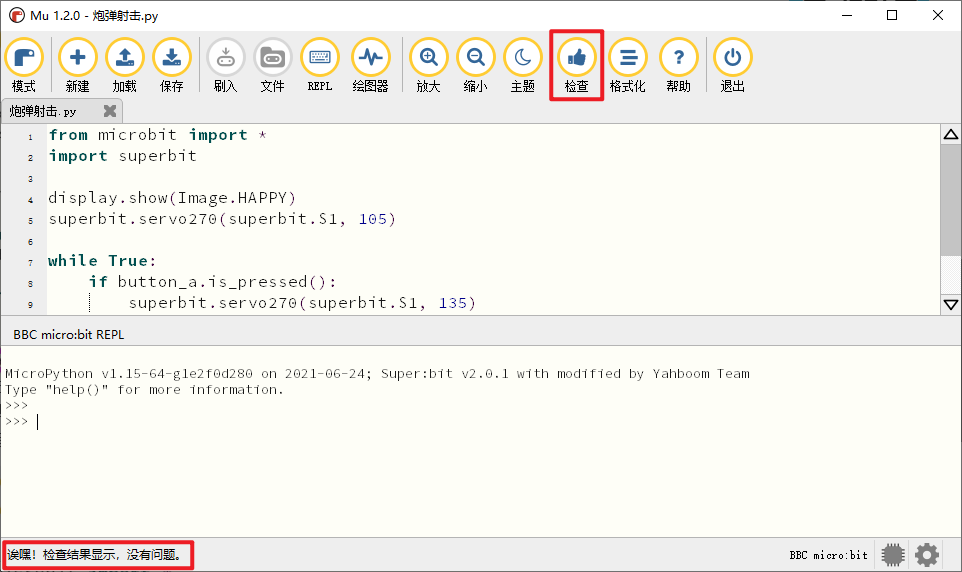The width and height of the screenshot is (962, 572).
Task: Minimize the Mu window
Action: [847, 15]
